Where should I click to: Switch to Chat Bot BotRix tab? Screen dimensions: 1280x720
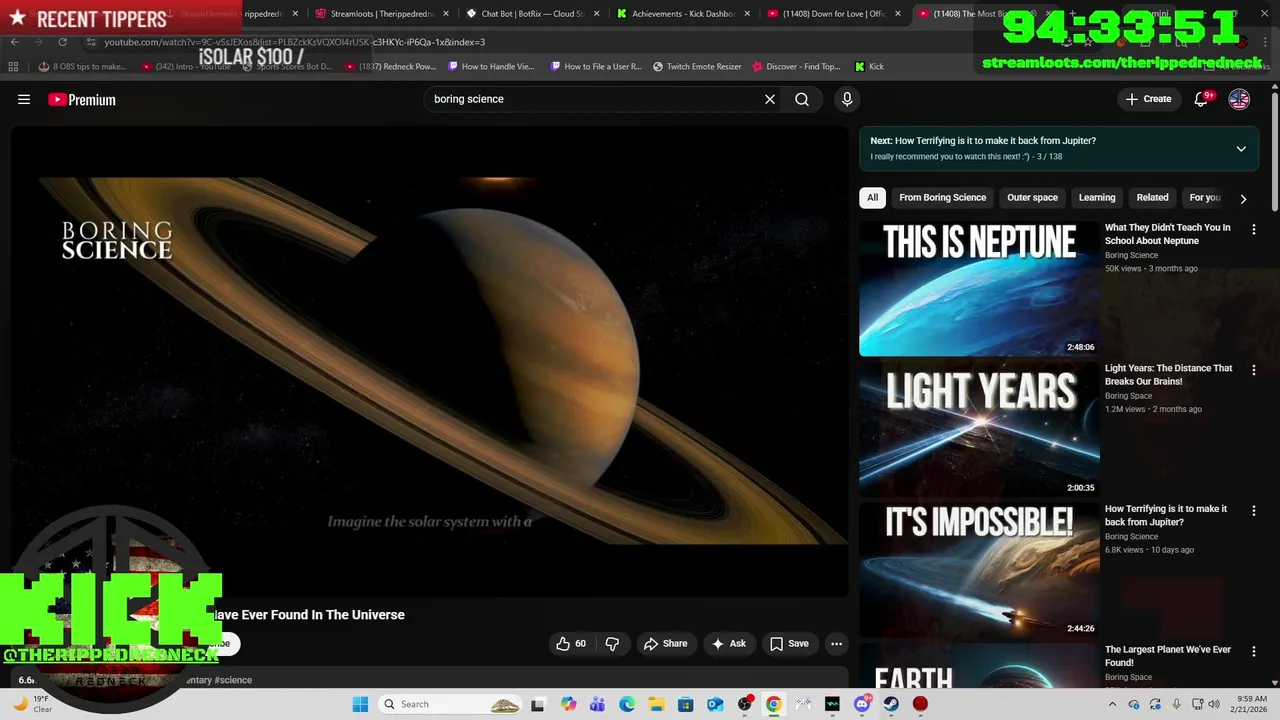tap(532, 14)
